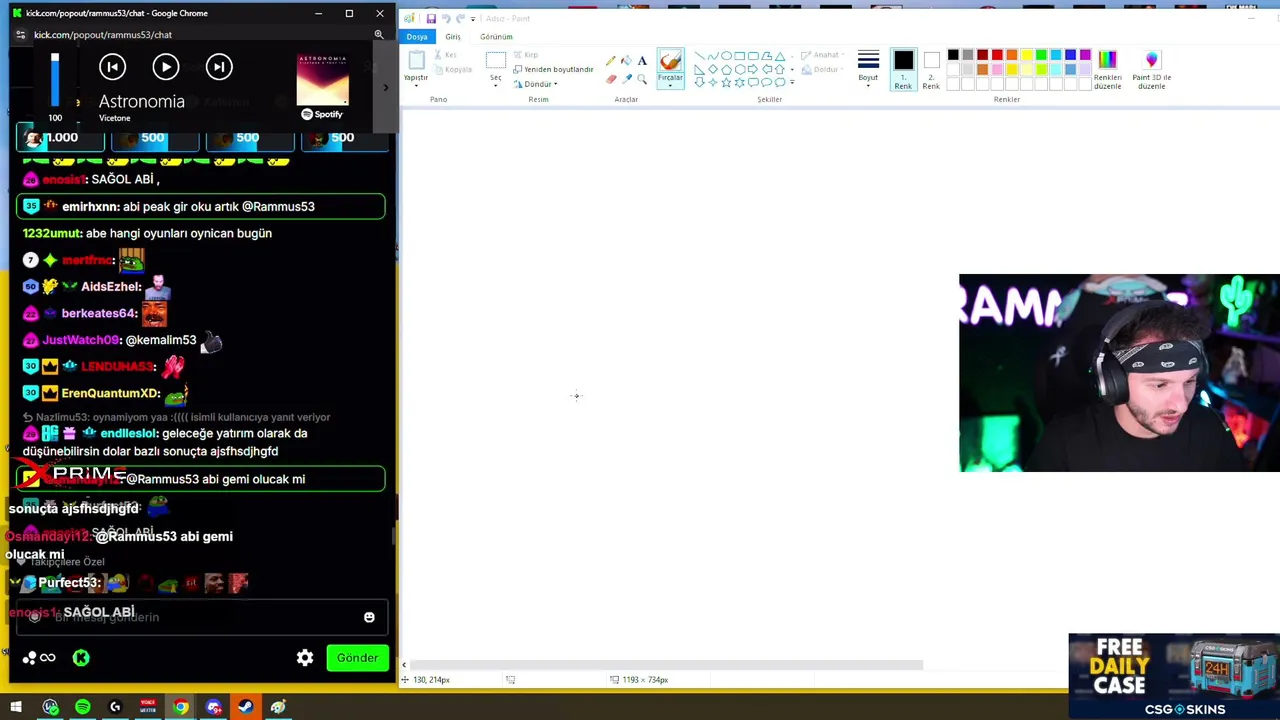This screenshot has width=1280, height=720.
Task: Click the Fırçalar brush icon
Action: click(x=670, y=59)
